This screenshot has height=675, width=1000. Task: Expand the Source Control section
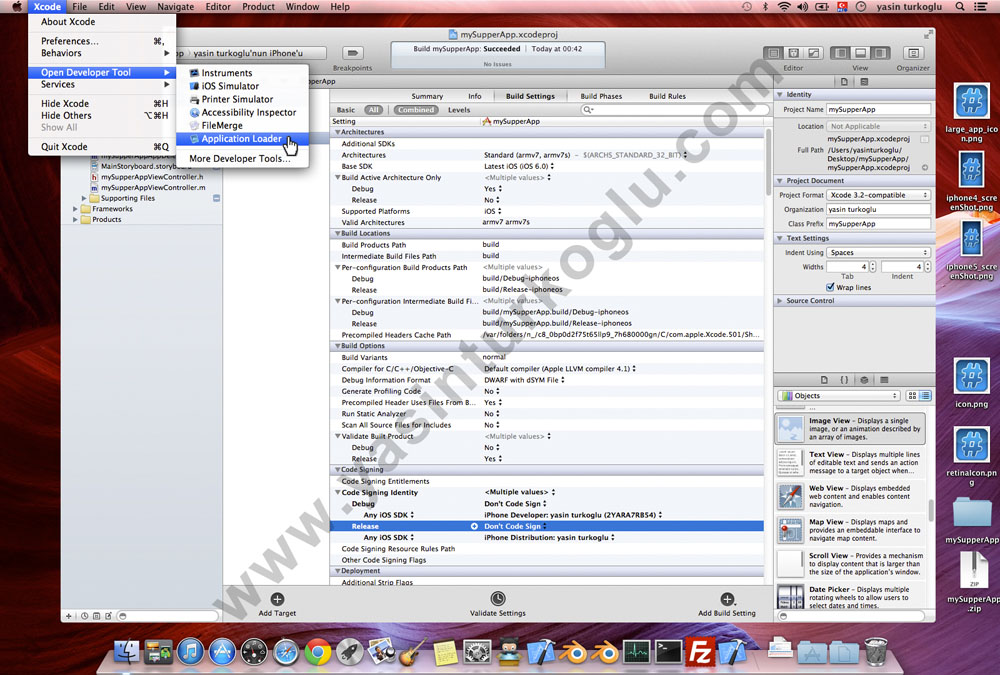(x=779, y=300)
